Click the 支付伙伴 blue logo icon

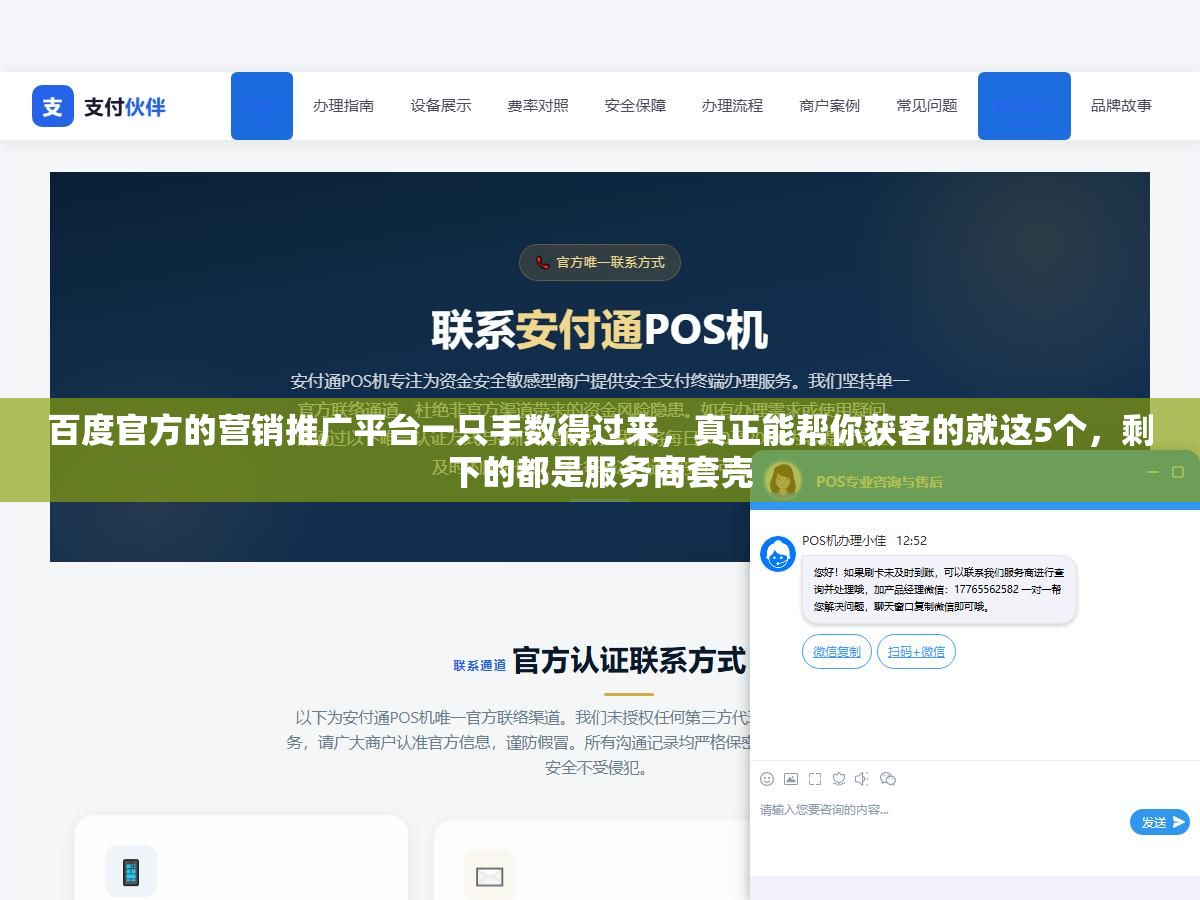(53, 106)
